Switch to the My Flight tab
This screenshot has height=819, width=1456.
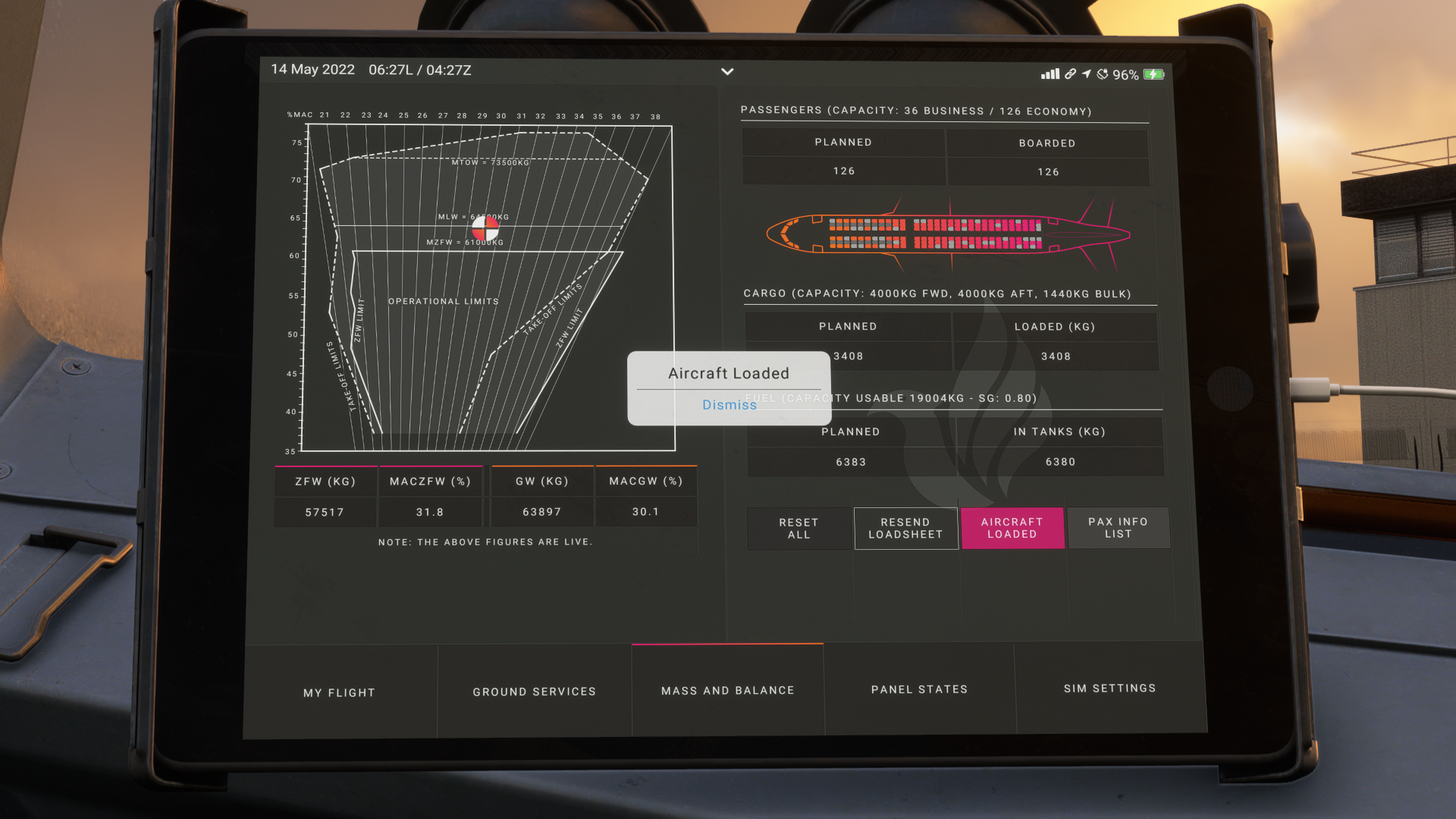339,692
